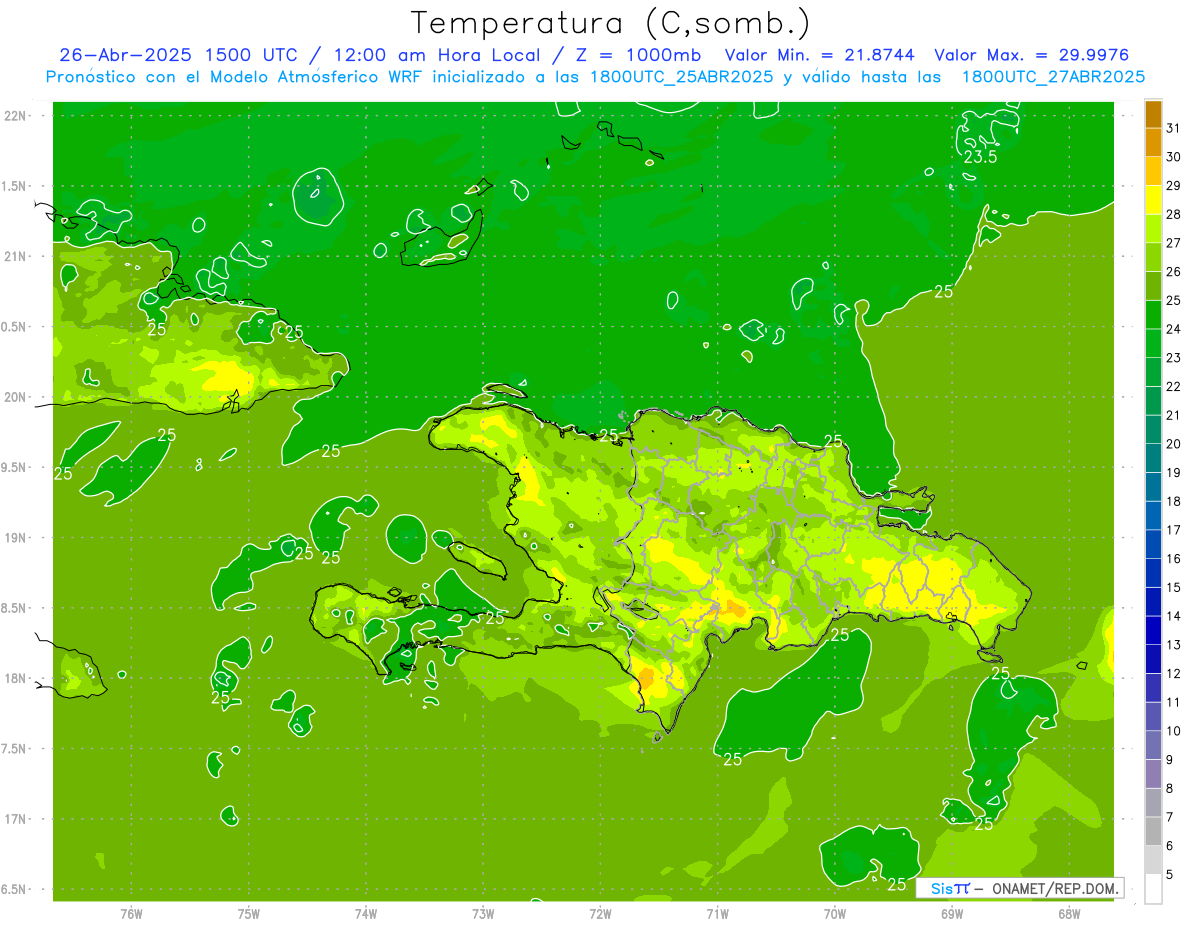Click the "15" label on the color scale
This screenshot has width=1200, height=927.
1173,588
